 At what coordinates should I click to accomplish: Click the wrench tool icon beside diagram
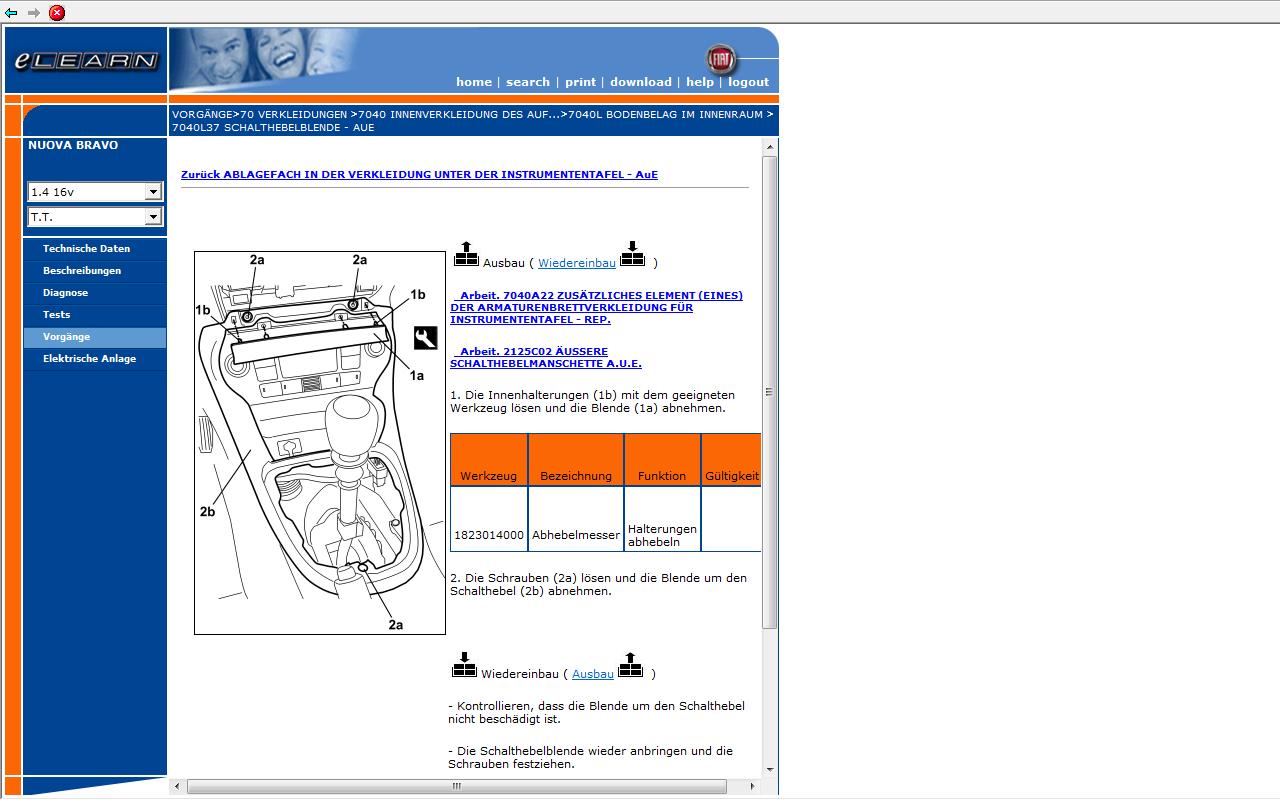[425, 338]
